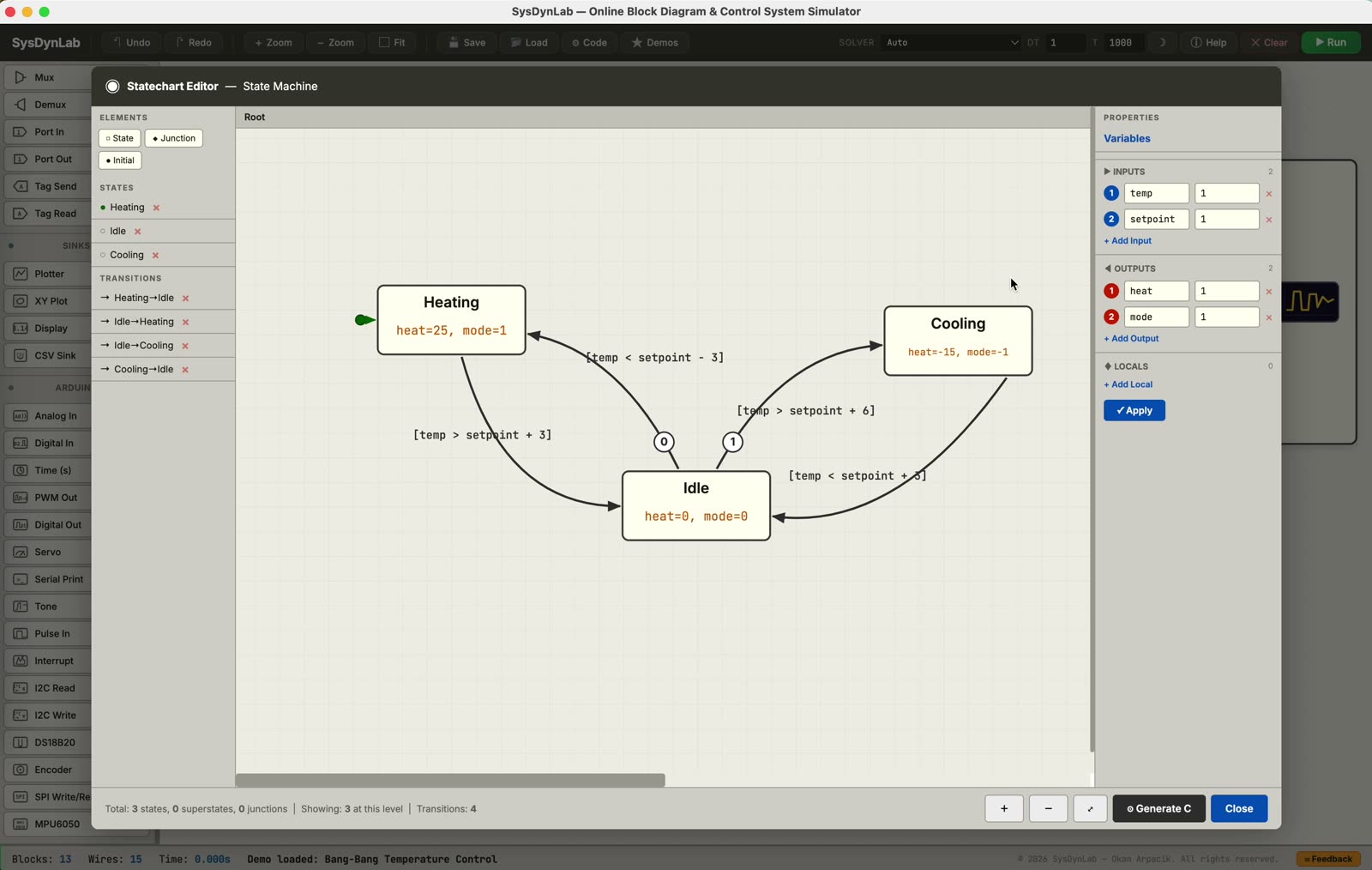Image resolution: width=1372 pixels, height=870 pixels.
Task: Remove the Idle→Heating transition
Action: (185, 323)
